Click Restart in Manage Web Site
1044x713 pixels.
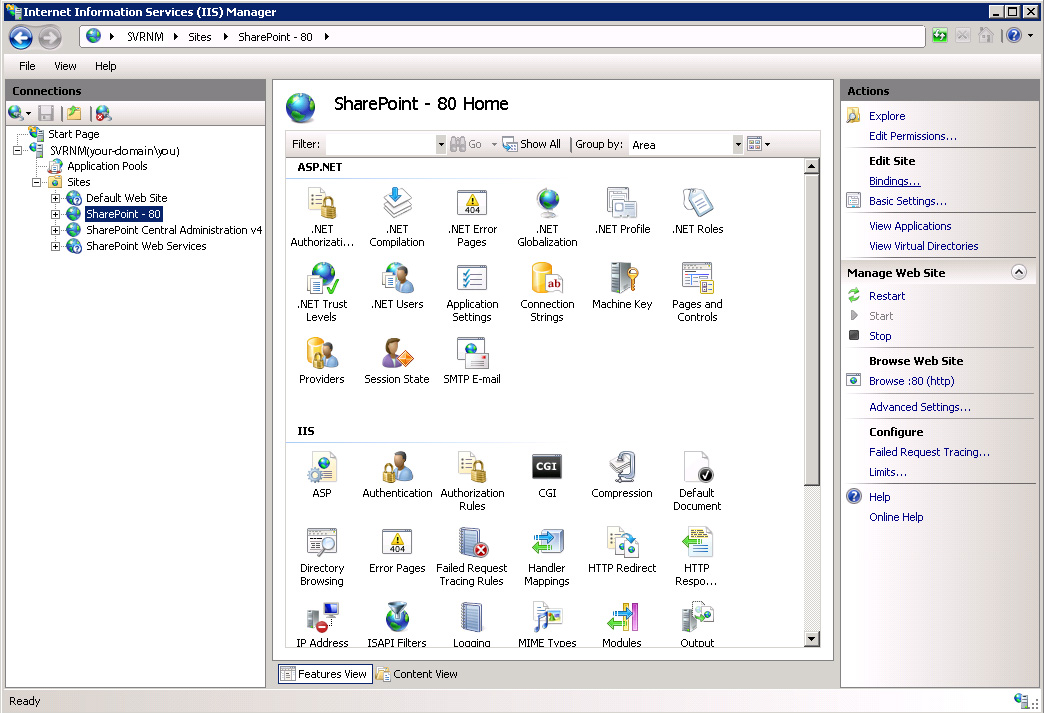coord(887,296)
